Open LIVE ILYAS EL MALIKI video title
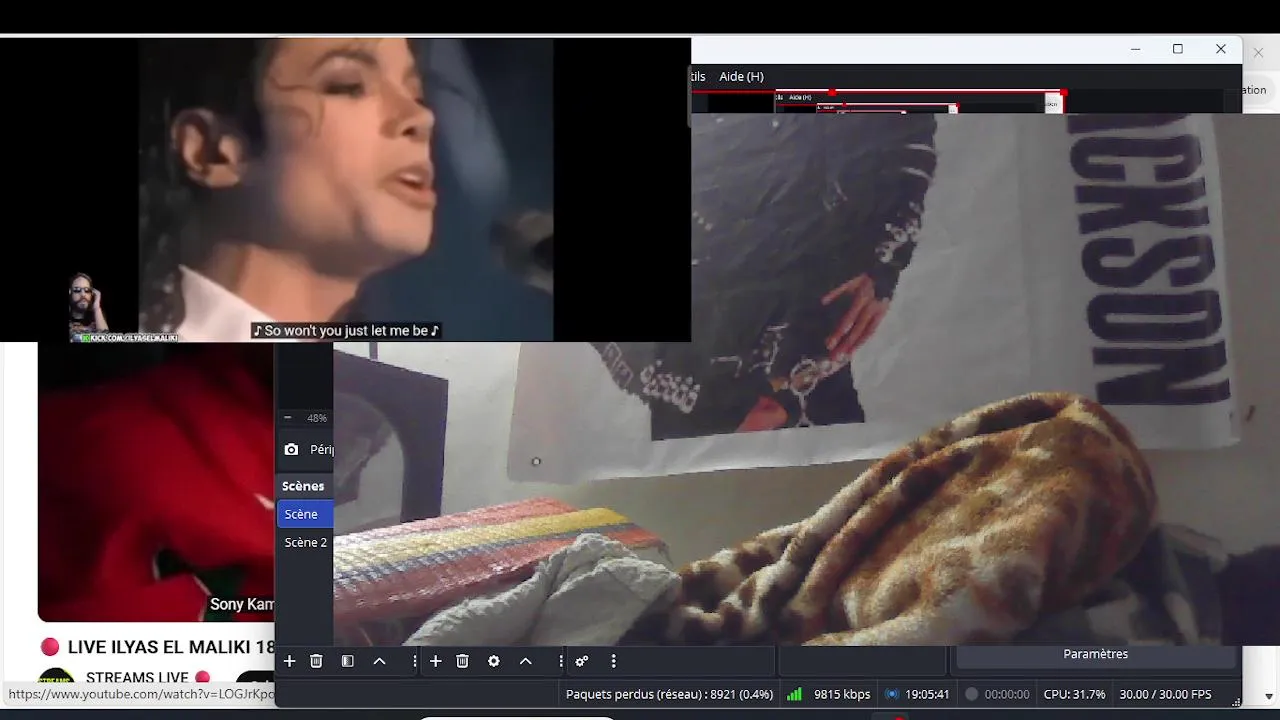The height and width of the screenshot is (720, 1280). (x=171, y=647)
